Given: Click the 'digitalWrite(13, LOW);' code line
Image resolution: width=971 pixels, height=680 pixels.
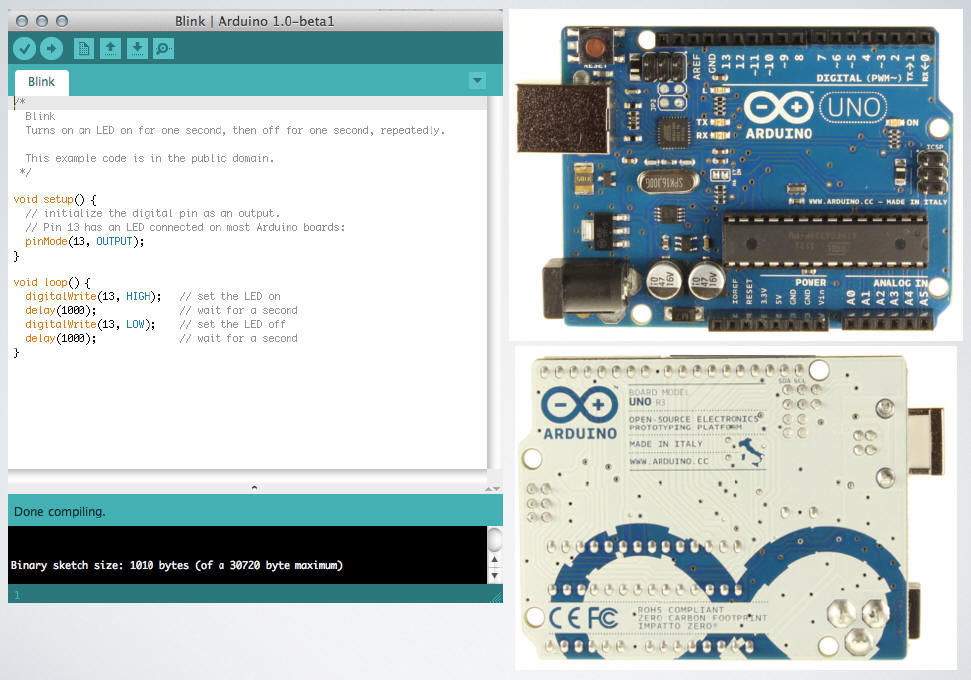Looking at the screenshot, I should [x=90, y=325].
